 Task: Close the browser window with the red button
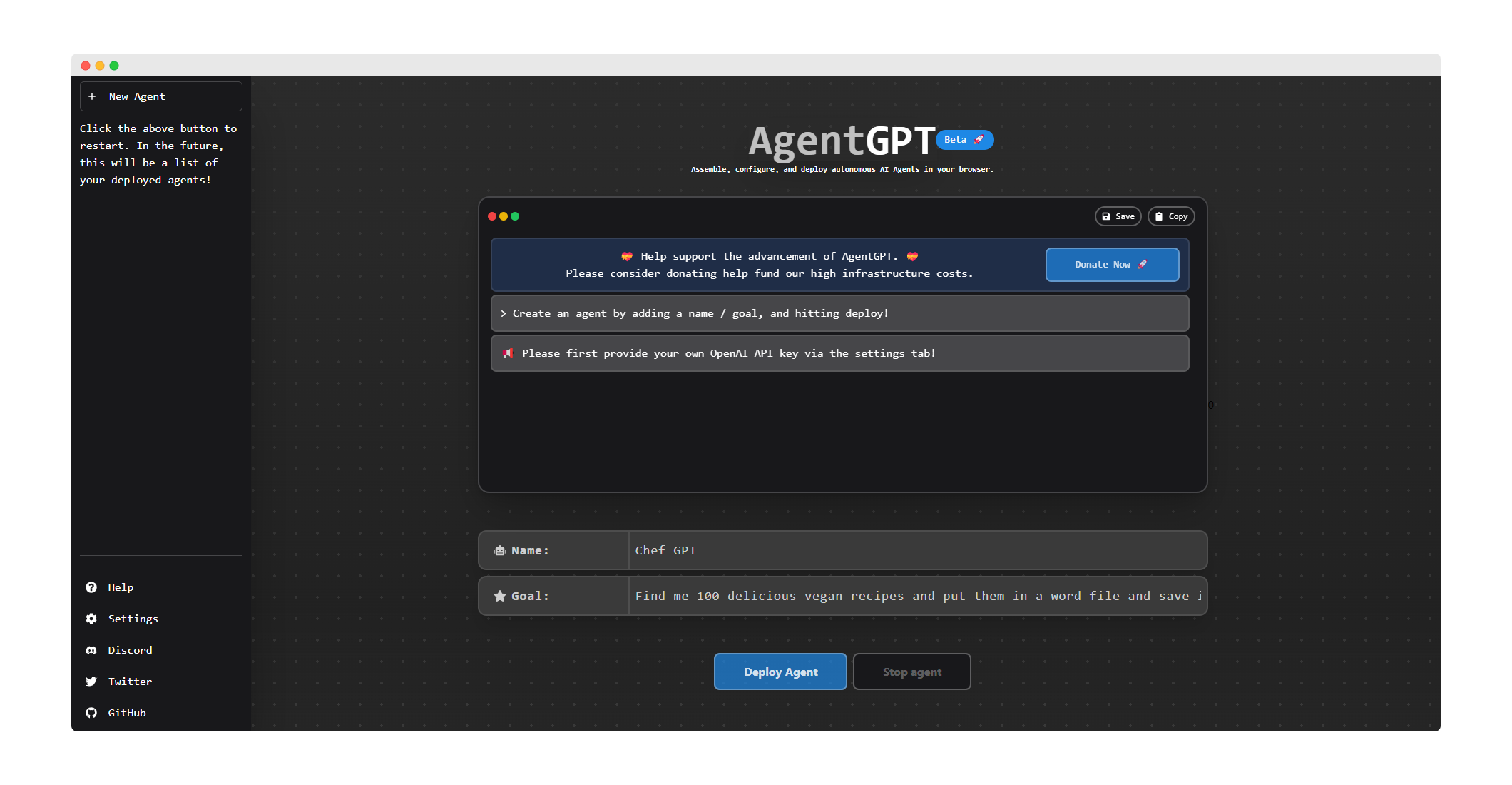(86, 66)
